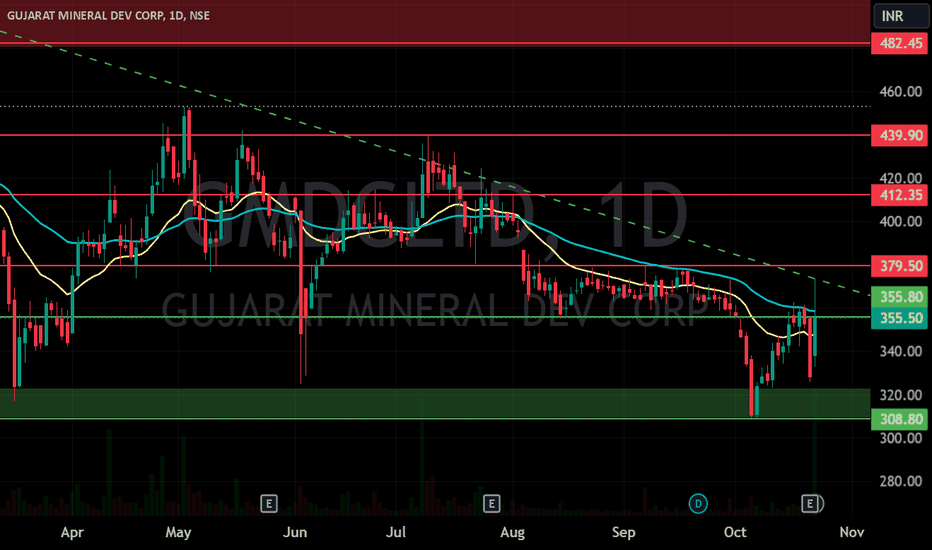Viewport: 932px width, 550px height.
Task: Select the 379.50 red price label
Action: coord(900,266)
